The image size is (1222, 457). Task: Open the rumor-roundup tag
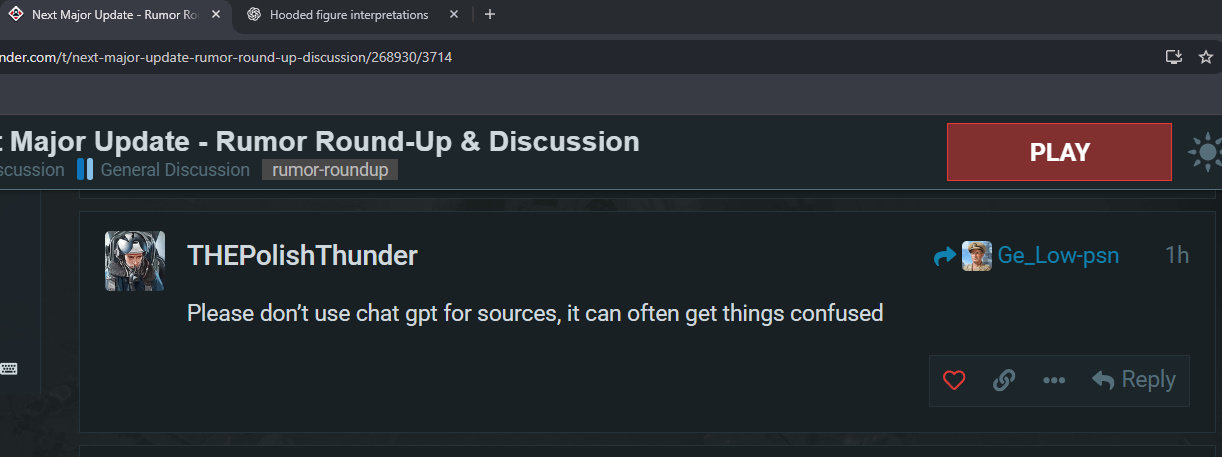[330, 170]
